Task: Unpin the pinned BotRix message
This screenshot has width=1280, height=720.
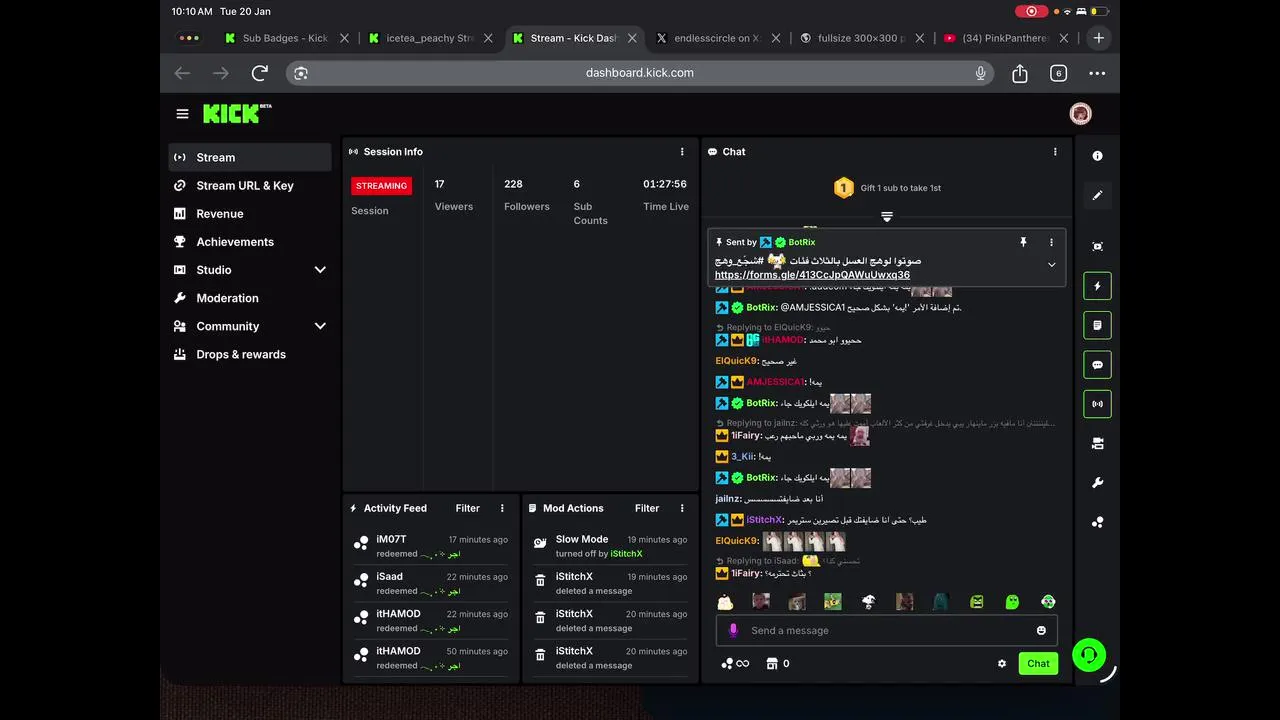Action: (x=1023, y=242)
